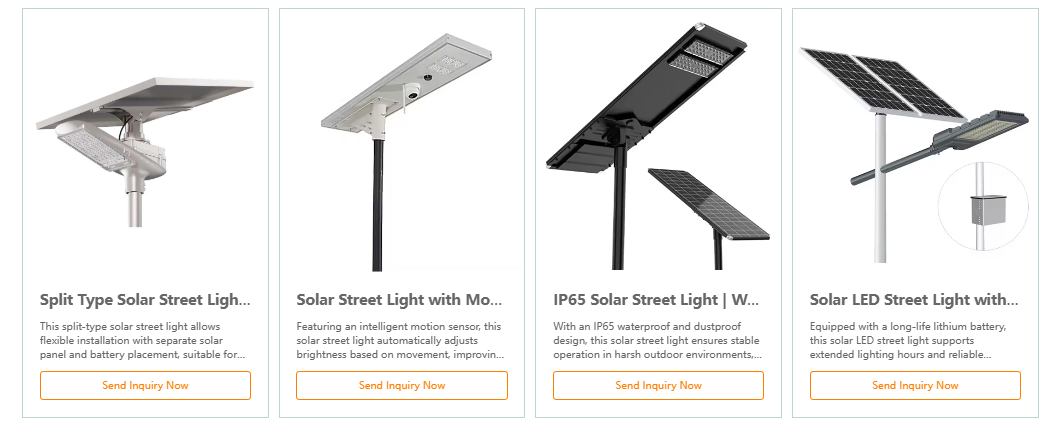Click the IP65 Solar Street Light title
This screenshot has height=430, width=1061.
(x=656, y=299)
